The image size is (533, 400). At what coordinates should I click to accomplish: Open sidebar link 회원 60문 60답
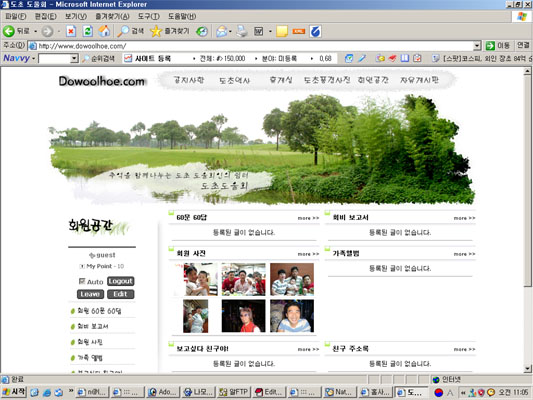[x=99, y=311]
